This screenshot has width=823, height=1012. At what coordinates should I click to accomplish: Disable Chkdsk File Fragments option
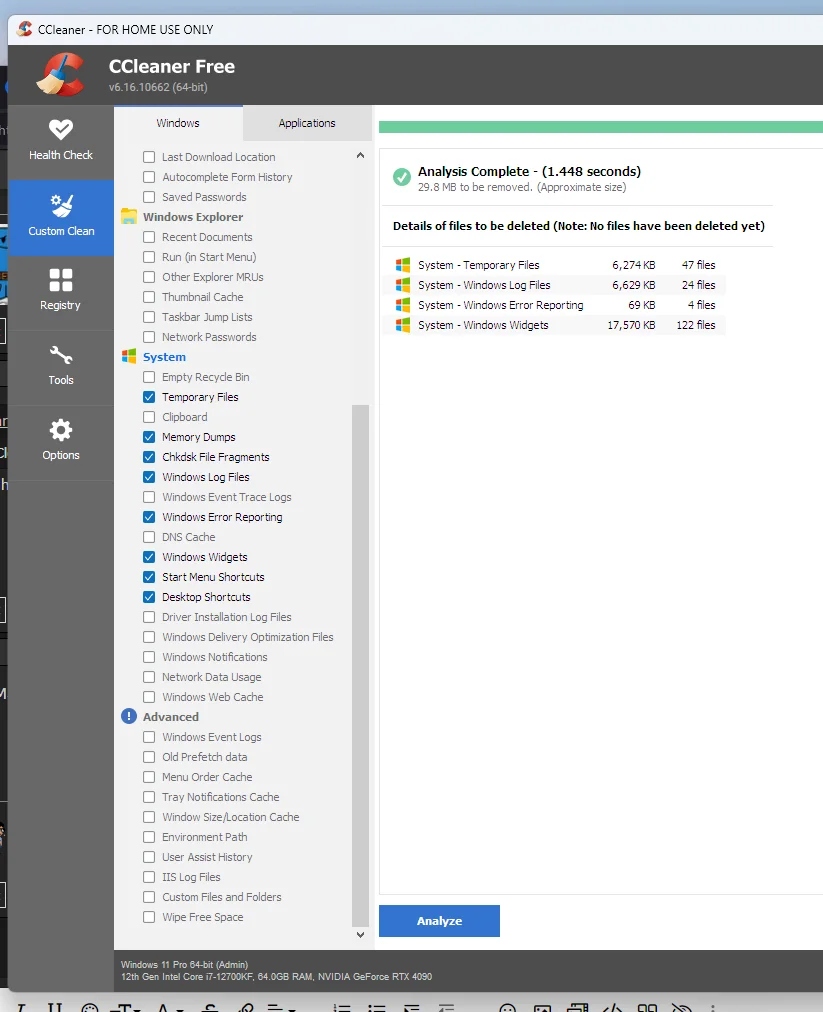(x=149, y=457)
